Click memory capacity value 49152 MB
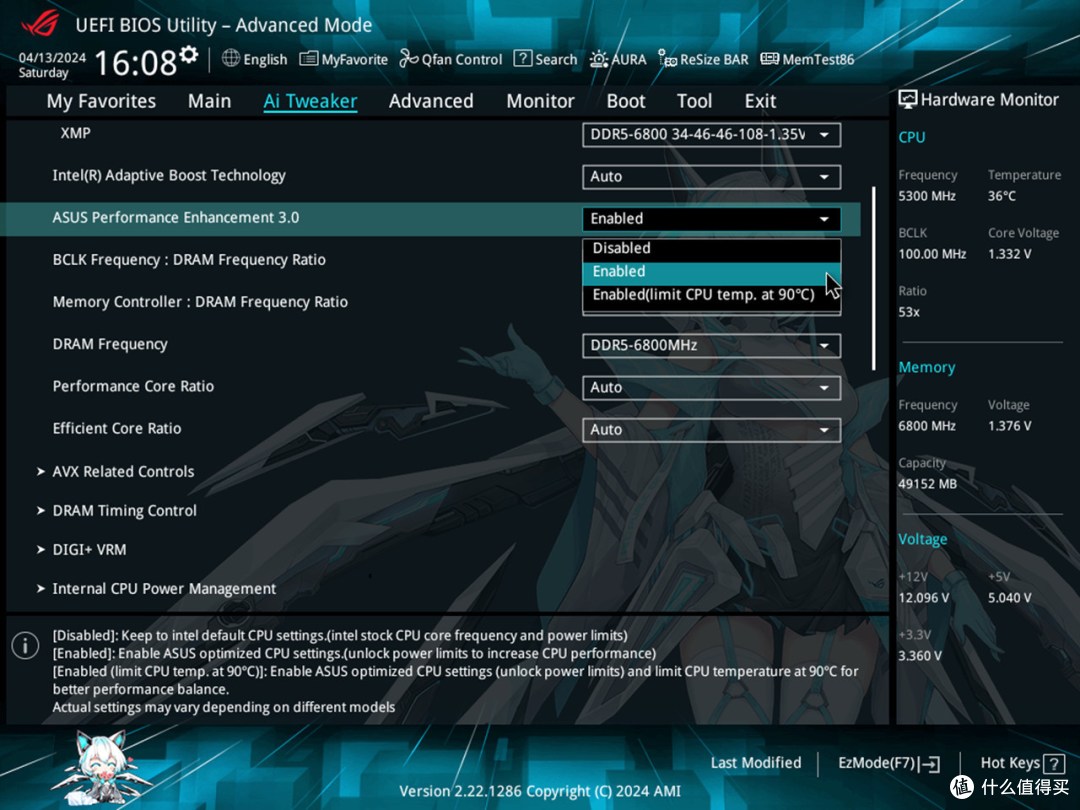Image resolution: width=1080 pixels, height=810 pixels. (928, 484)
